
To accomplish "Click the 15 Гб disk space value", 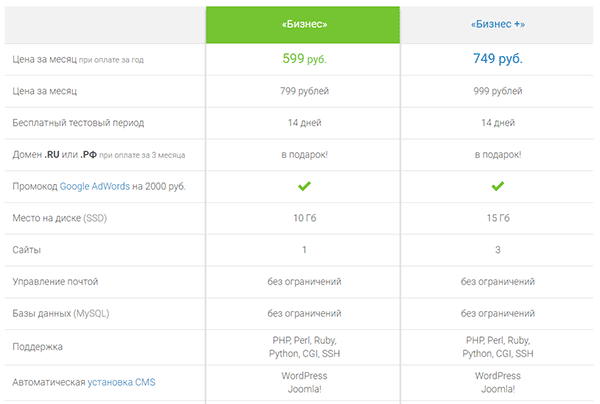I will coord(498,218).
